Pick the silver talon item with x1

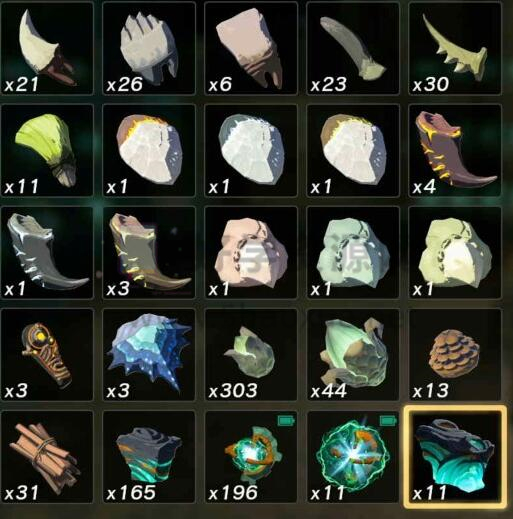47,252
